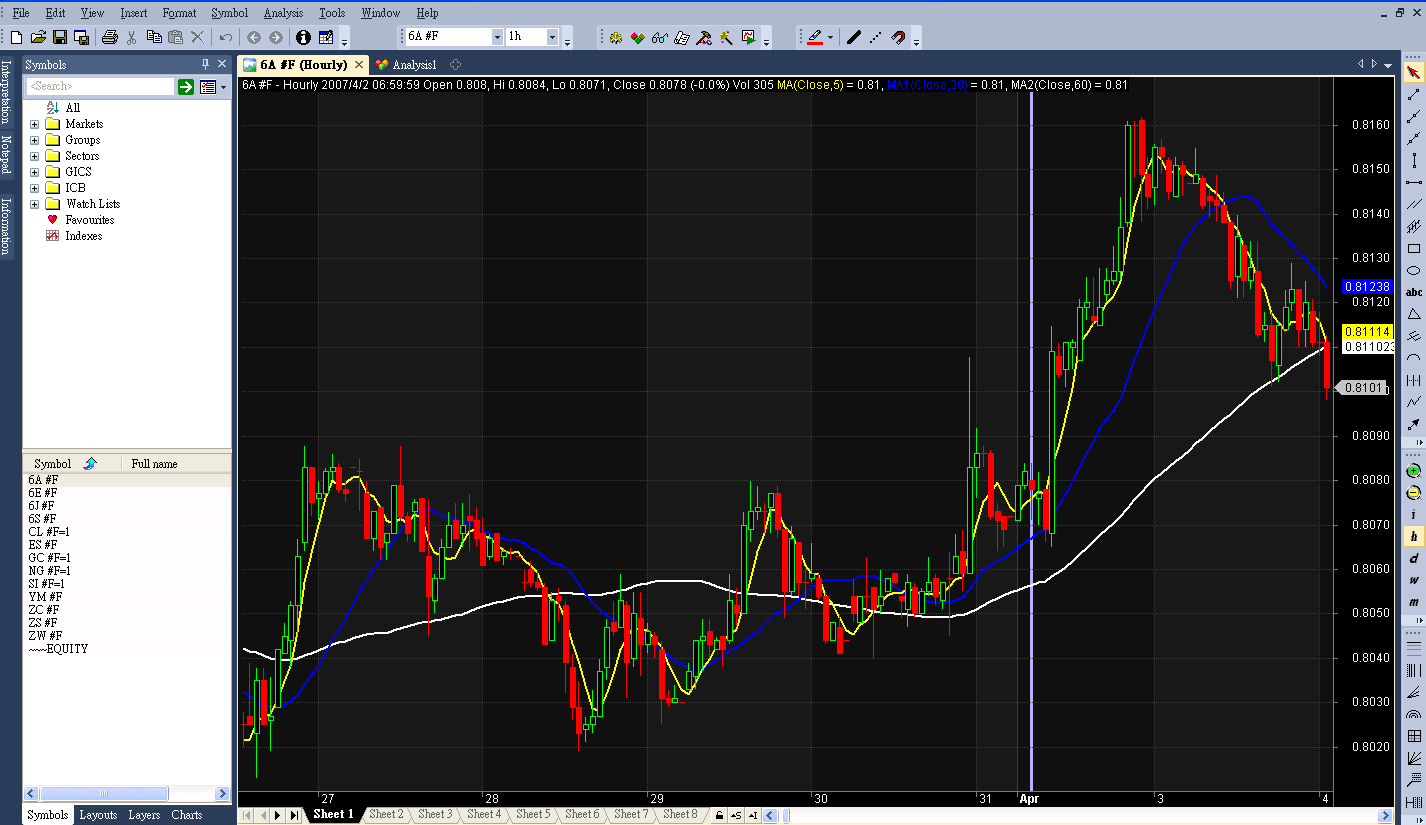Expand the Watch Lists tree node
This screenshot has height=825, width=1426.
pyautogui.click(x=35, y=204)
